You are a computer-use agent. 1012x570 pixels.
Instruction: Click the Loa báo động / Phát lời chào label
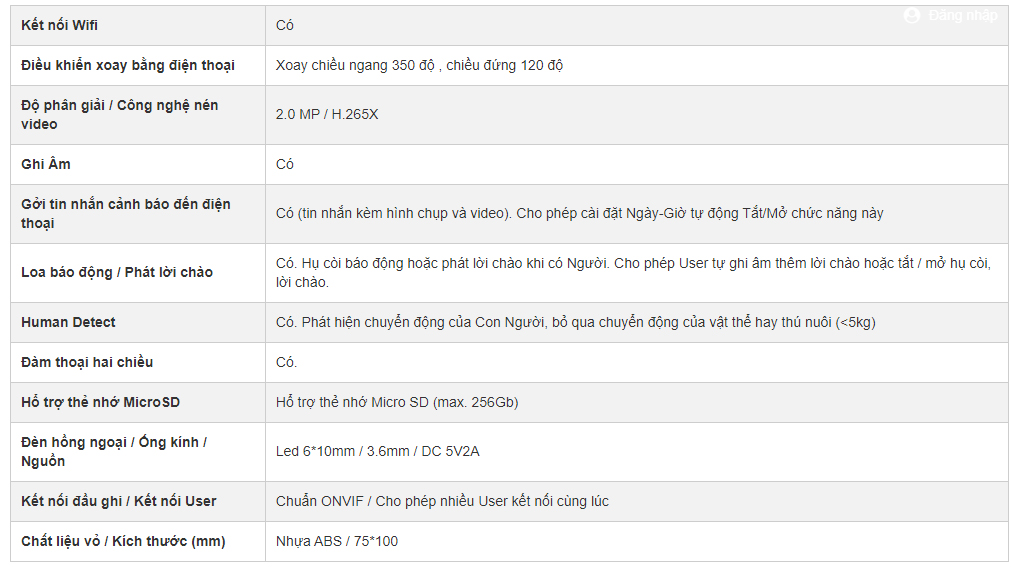[117, 272]
